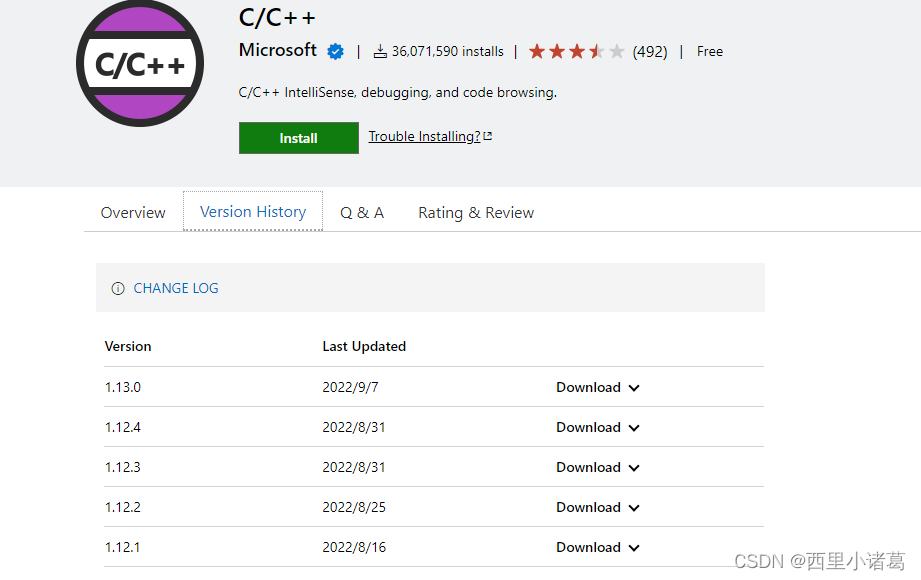Screen dimensions: 921x580
Task: Click version number 1.12.3
Action: [x=123, y=467]
